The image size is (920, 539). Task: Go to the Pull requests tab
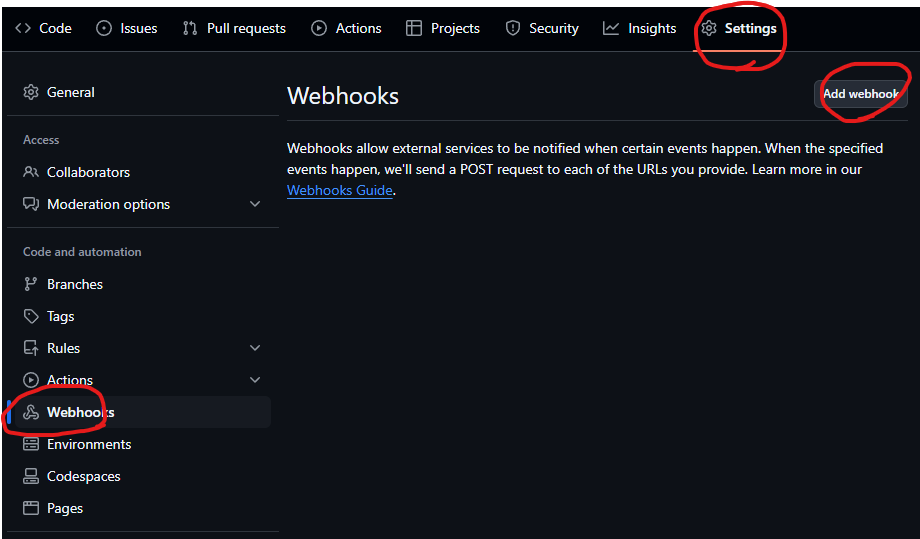pyautogui.click(x=234, y=28)
